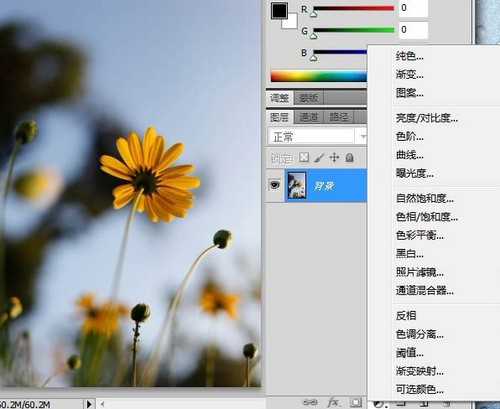Select 色相/饱和度... menu entry
This screenshot has height=409, width=500.
427,217
